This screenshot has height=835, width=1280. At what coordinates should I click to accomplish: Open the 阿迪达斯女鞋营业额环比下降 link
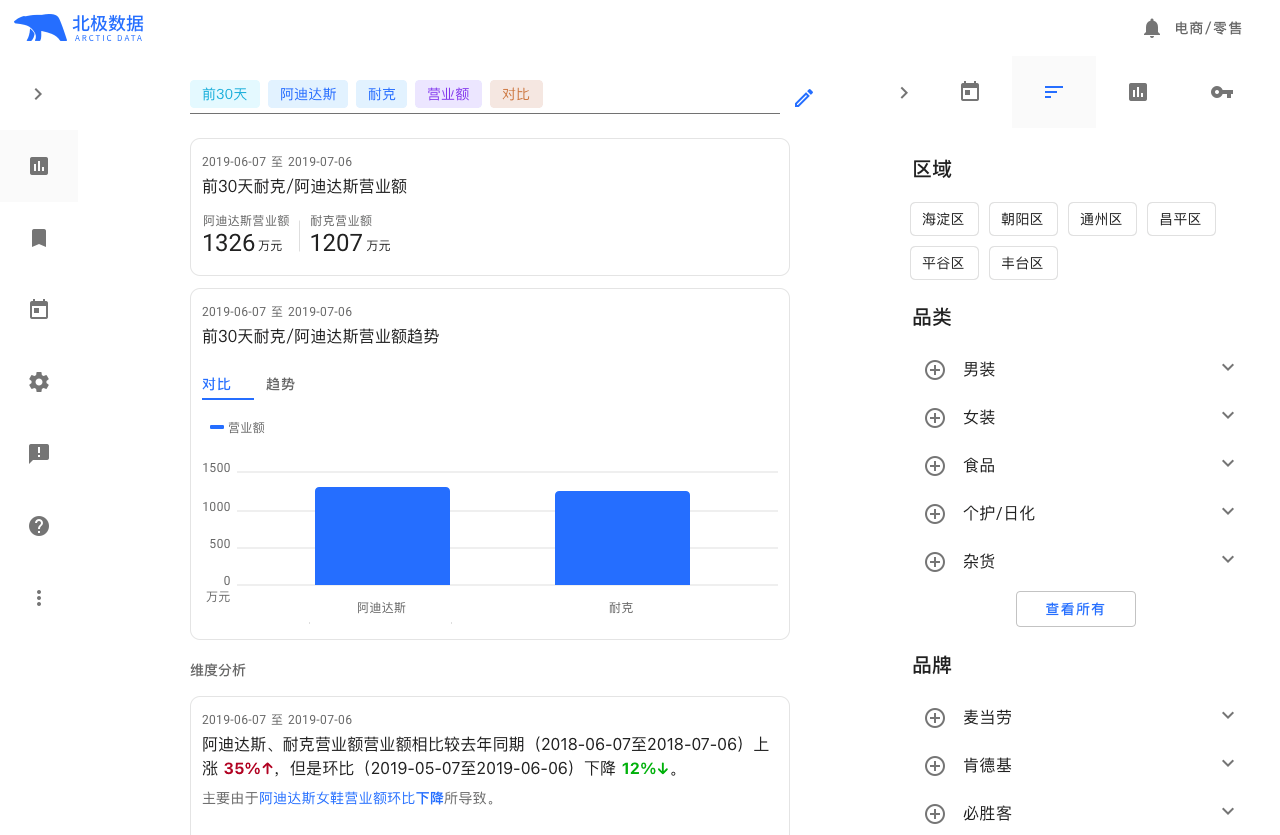tap(351, 798)
